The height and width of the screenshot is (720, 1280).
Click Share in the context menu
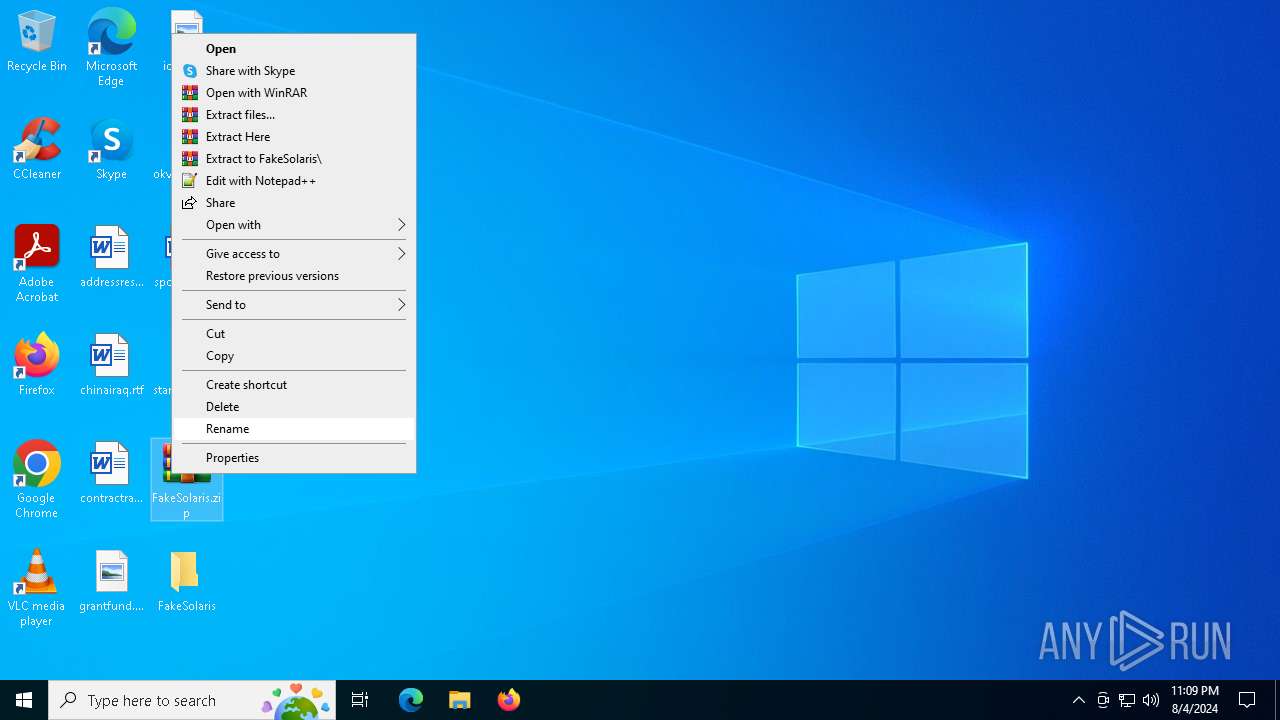coord(294,203)
